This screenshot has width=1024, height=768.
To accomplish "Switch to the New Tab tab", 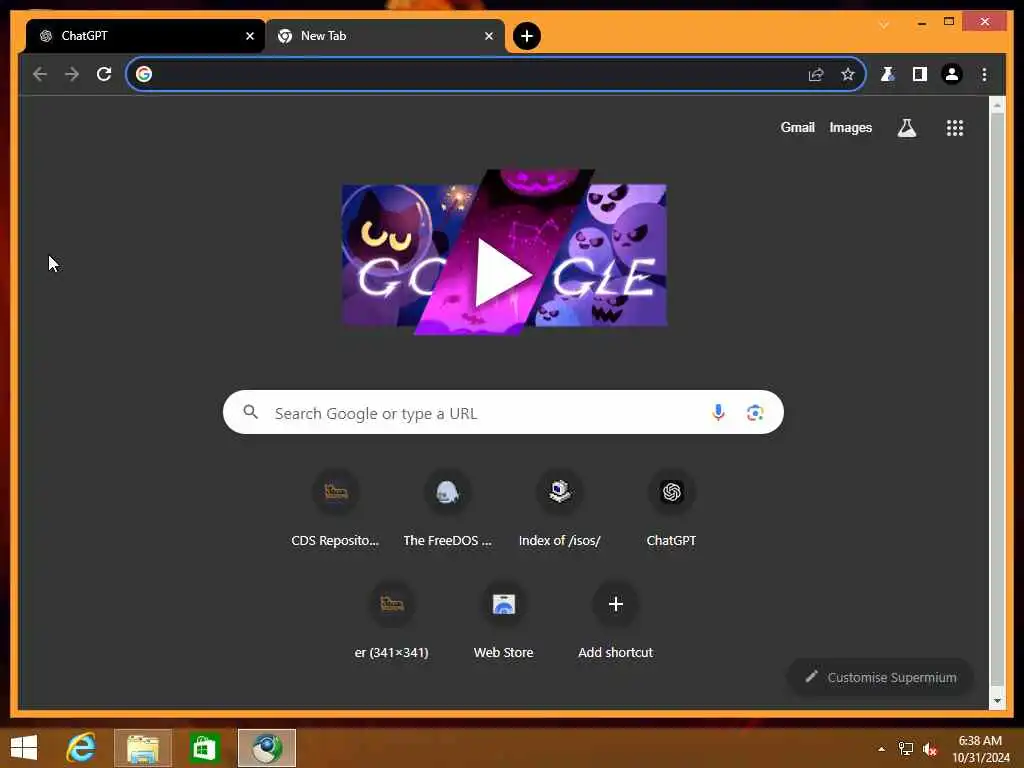I will coord(385,36).
